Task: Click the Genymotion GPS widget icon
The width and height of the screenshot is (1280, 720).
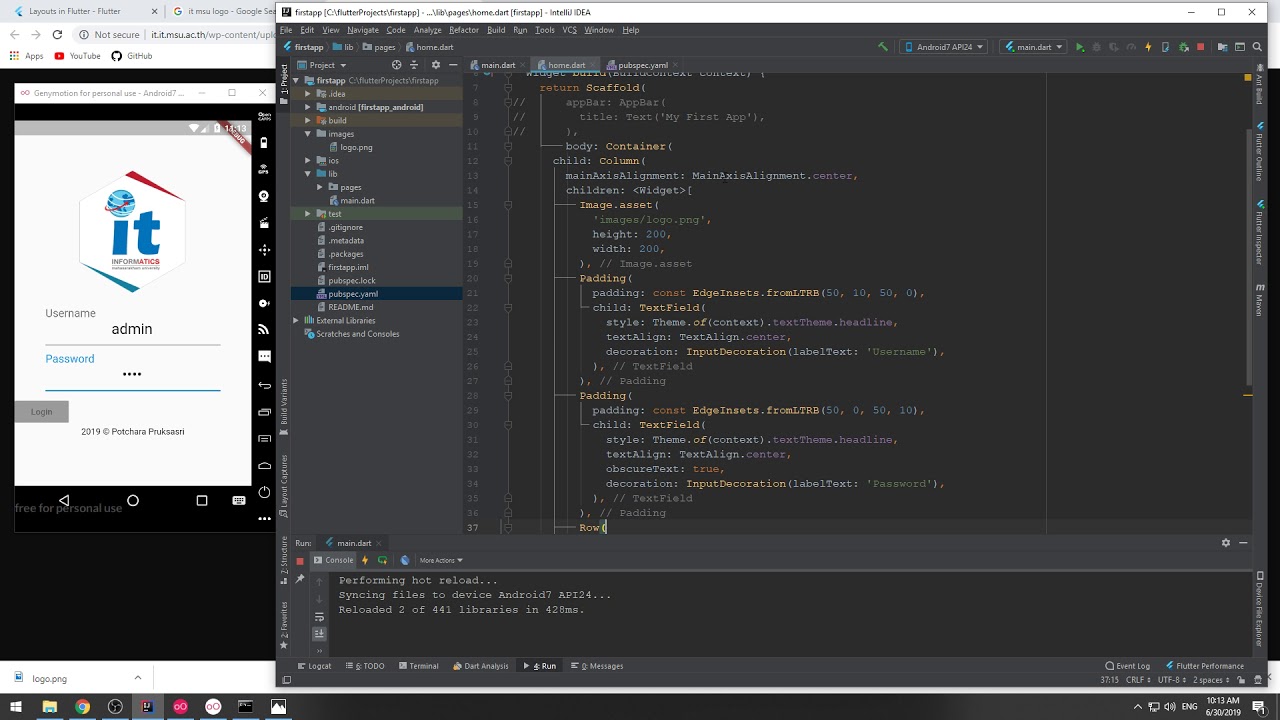Action: (264, 170)
